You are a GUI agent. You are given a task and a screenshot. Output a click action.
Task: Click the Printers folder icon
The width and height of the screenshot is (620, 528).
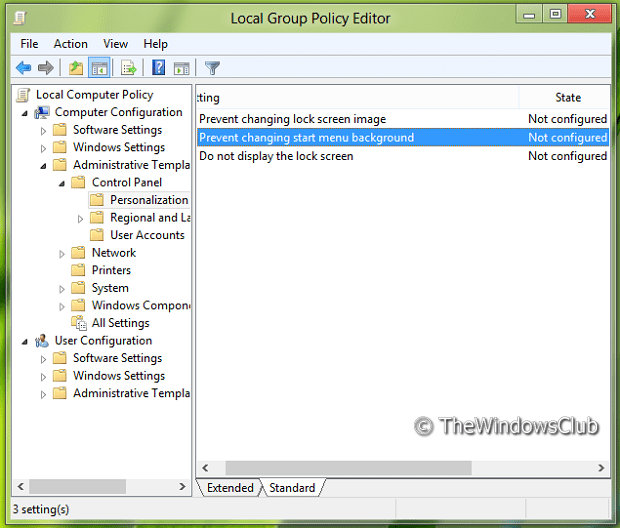coord(78,270)
